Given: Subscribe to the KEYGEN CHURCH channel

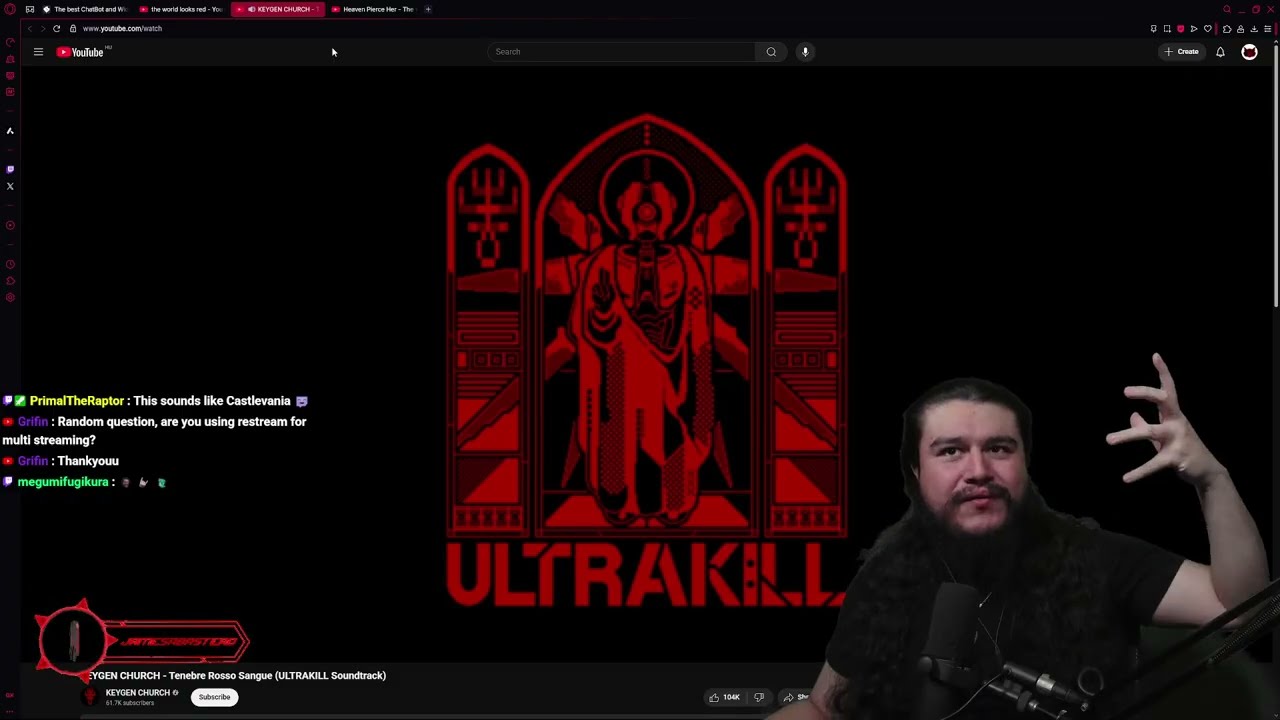Looking at the screenshot, I should [214, 697].
